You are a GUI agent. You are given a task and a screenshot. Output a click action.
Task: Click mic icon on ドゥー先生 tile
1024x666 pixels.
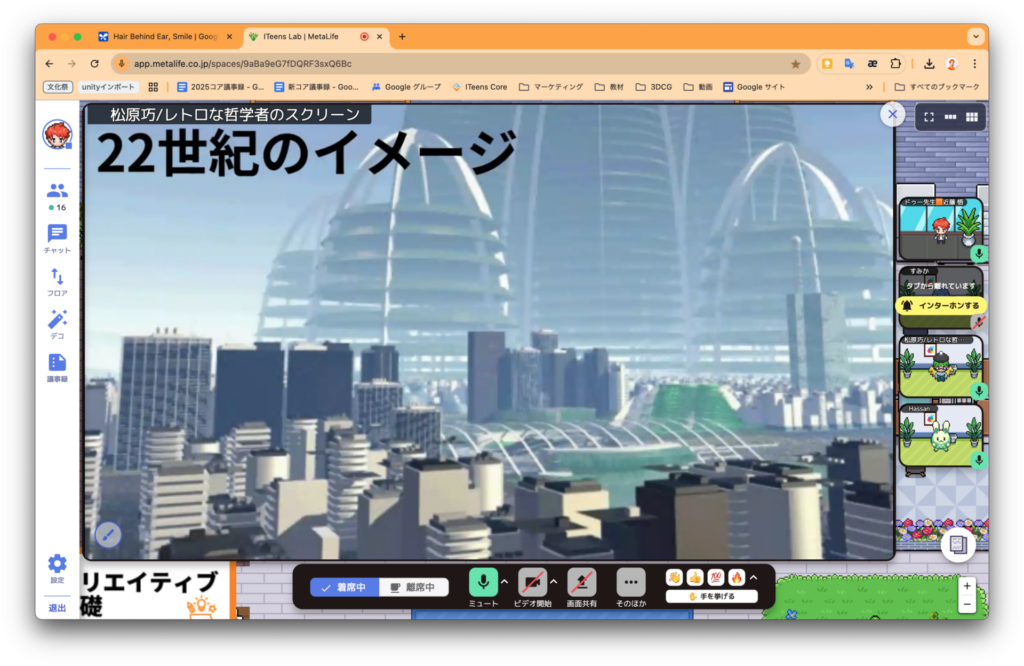pos(978,253)
